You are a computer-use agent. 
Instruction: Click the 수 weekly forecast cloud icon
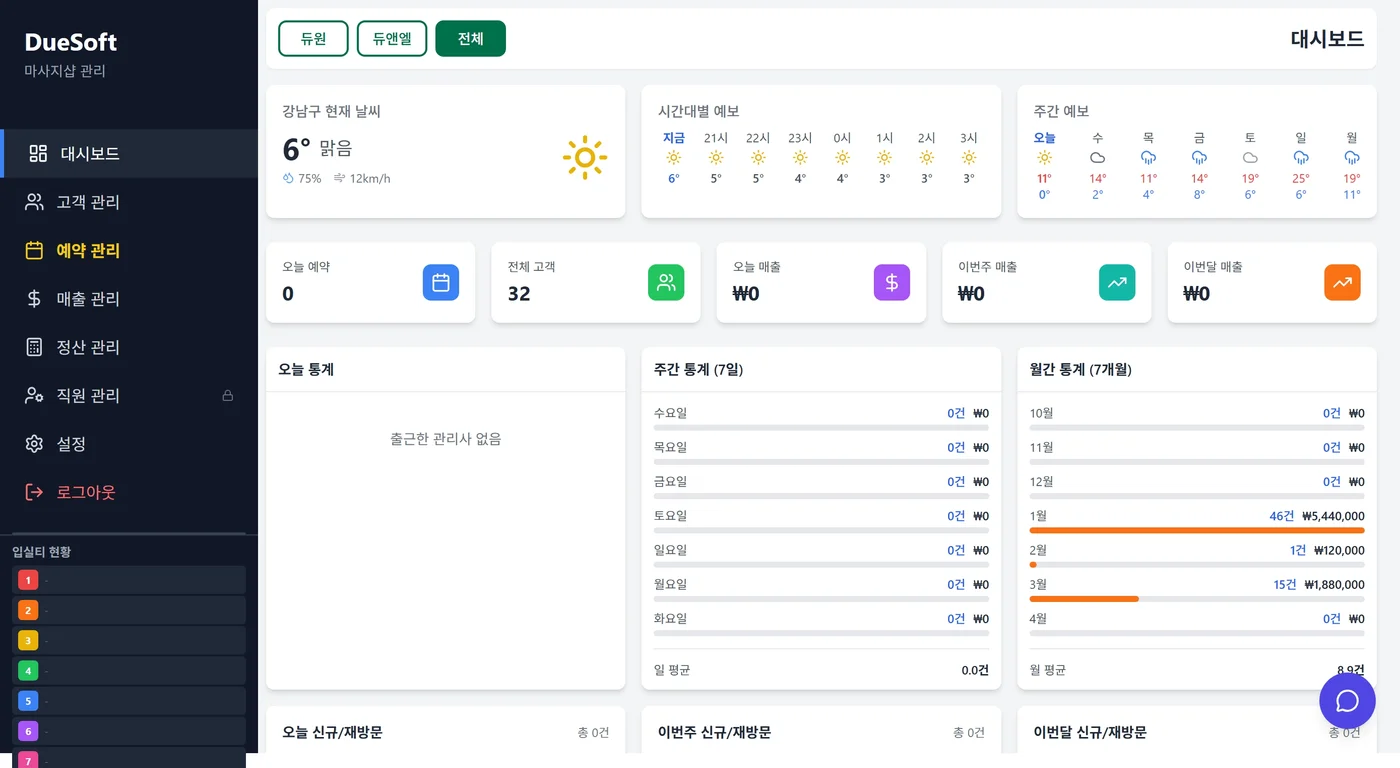click(1097, 158)
